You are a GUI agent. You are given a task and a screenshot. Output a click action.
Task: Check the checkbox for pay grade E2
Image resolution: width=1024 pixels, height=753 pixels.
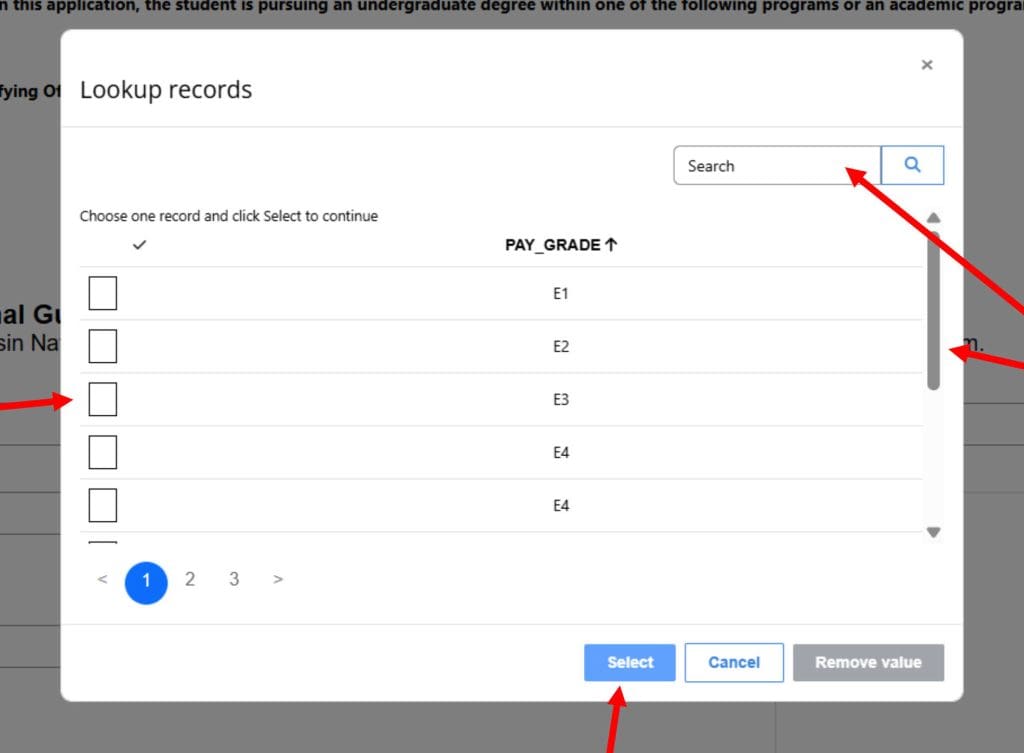102,346
